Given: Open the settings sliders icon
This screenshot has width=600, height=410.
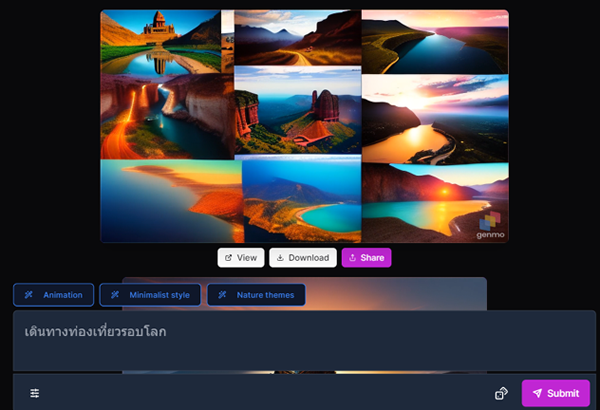Looking at the screenshot, I should [35, 393].
